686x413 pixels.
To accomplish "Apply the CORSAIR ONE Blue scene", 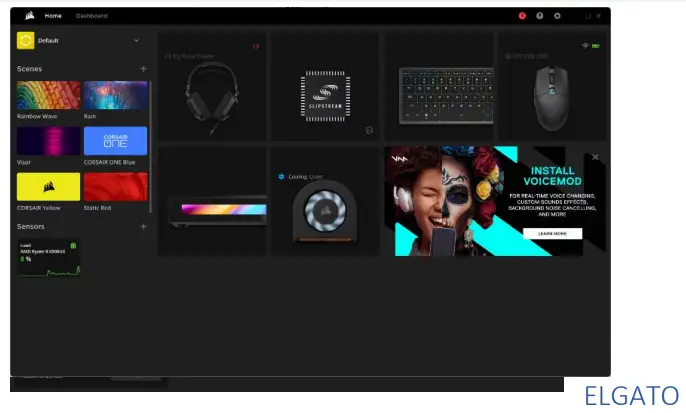I will point(116,141).
